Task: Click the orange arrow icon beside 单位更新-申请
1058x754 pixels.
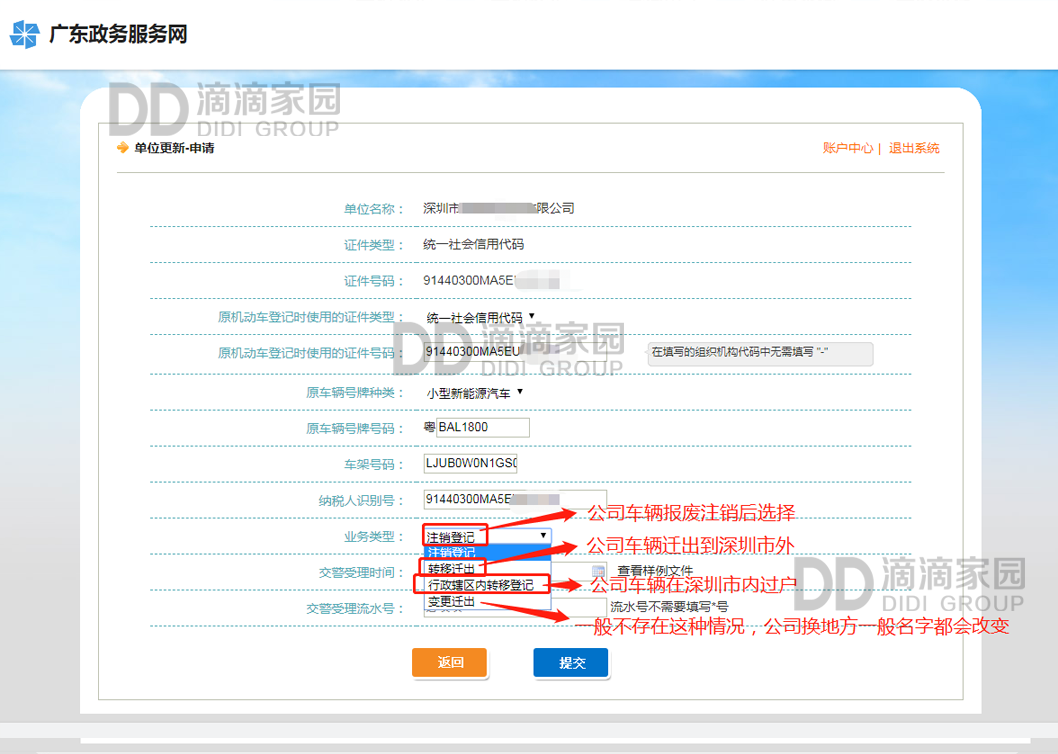Action: coord(123,147)
